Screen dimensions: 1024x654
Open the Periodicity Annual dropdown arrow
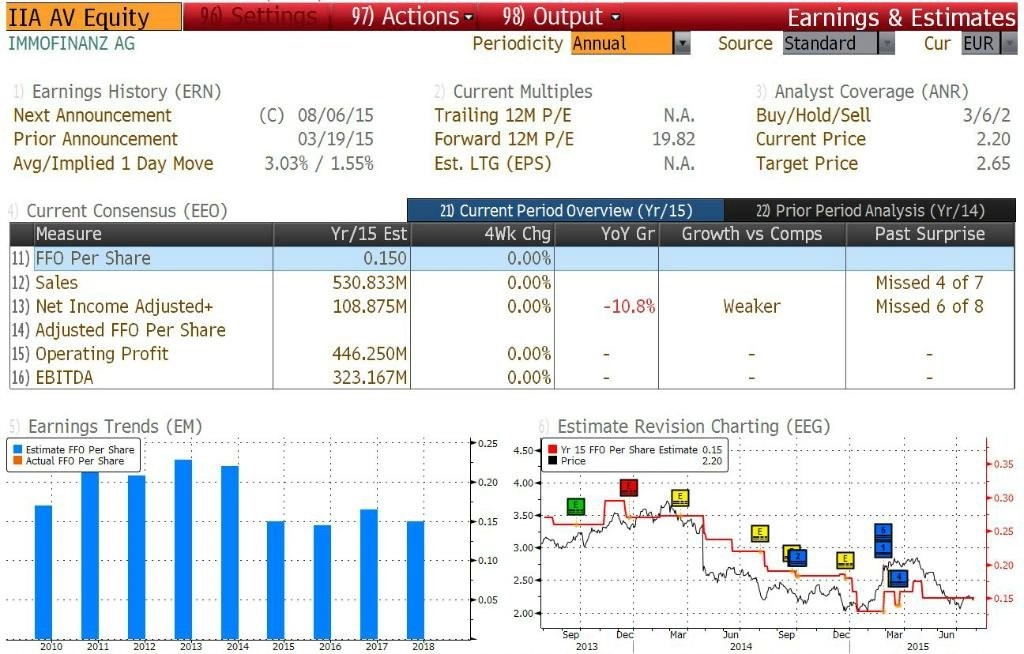(x=682, y=44)
